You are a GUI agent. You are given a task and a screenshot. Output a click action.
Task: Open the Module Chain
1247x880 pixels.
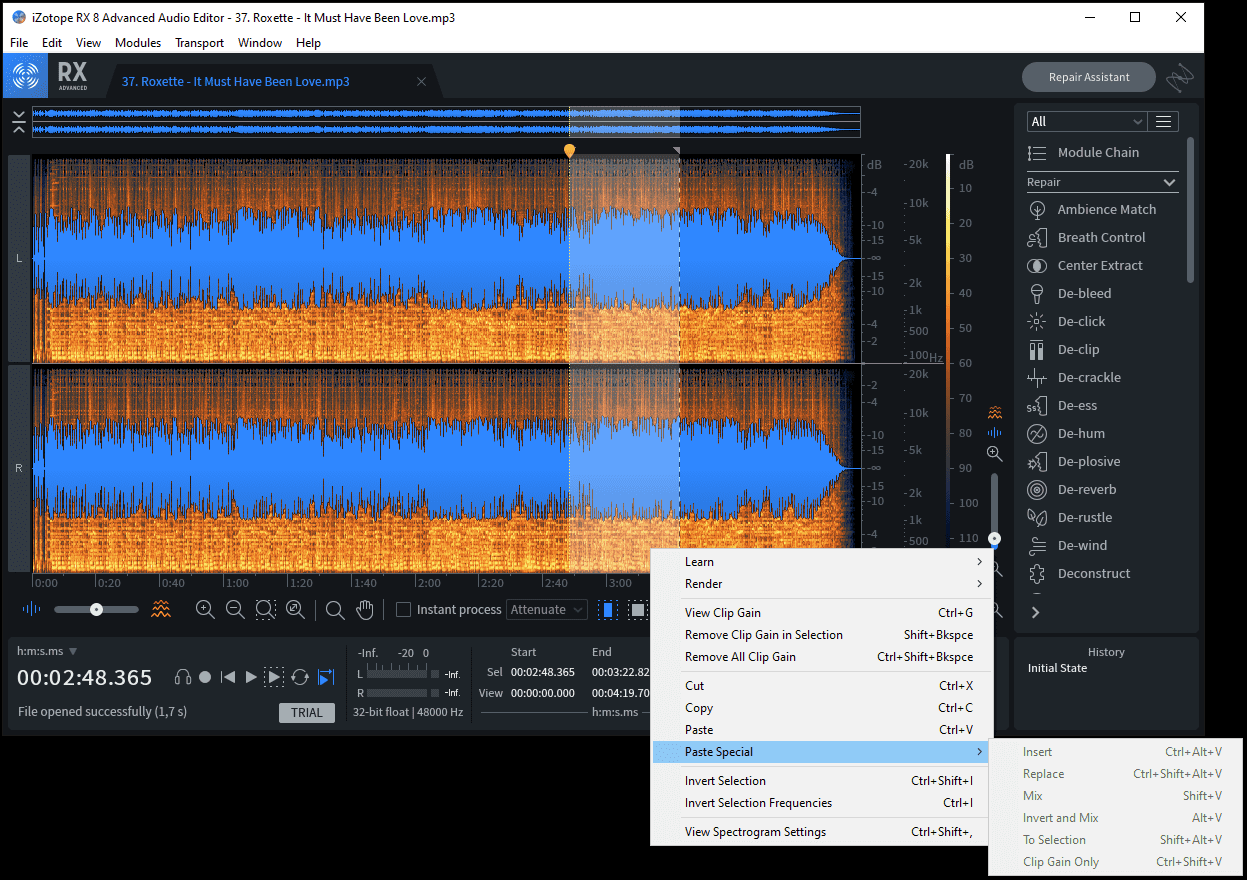[1097, 152]
